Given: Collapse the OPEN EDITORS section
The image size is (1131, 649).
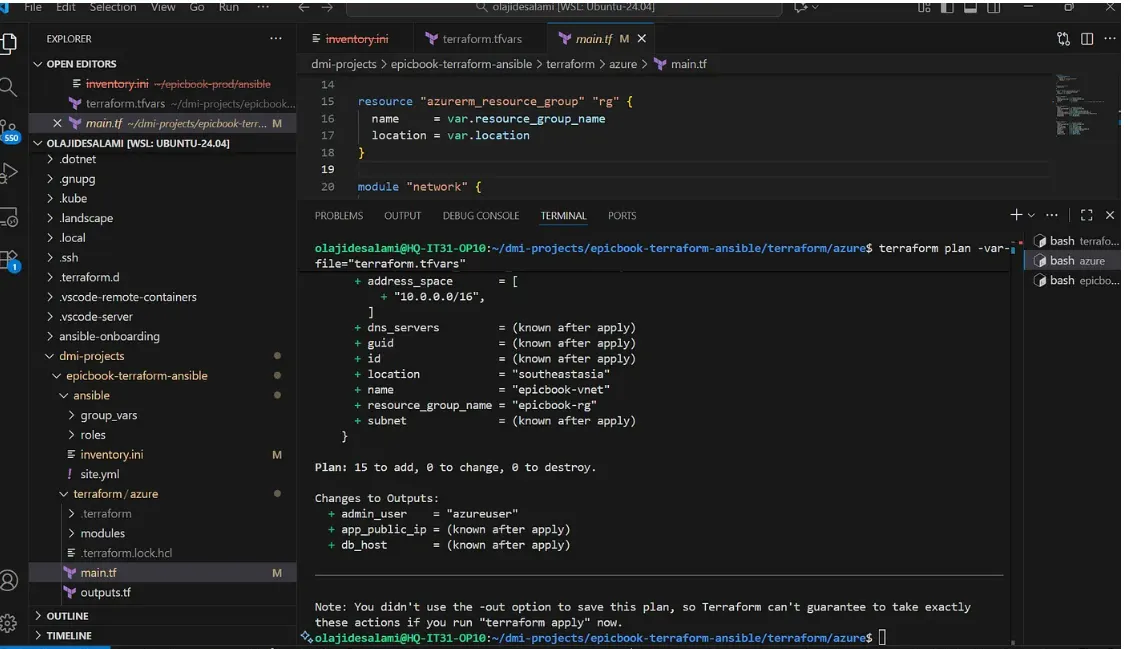Looking at the screenshot, I should click(x=78, y=64).
